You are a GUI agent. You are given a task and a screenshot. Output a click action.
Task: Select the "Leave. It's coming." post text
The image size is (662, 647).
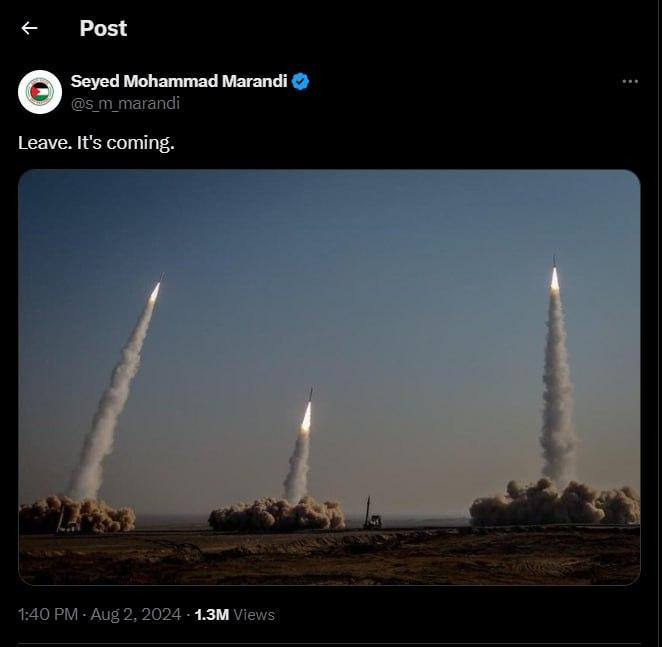click(x=96, y=143)
